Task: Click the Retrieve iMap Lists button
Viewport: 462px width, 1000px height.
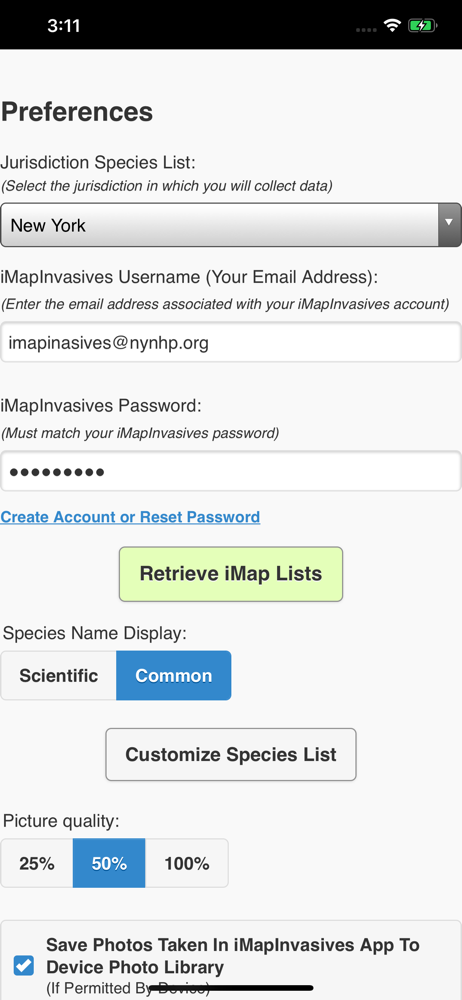Action: pos(231,574)
